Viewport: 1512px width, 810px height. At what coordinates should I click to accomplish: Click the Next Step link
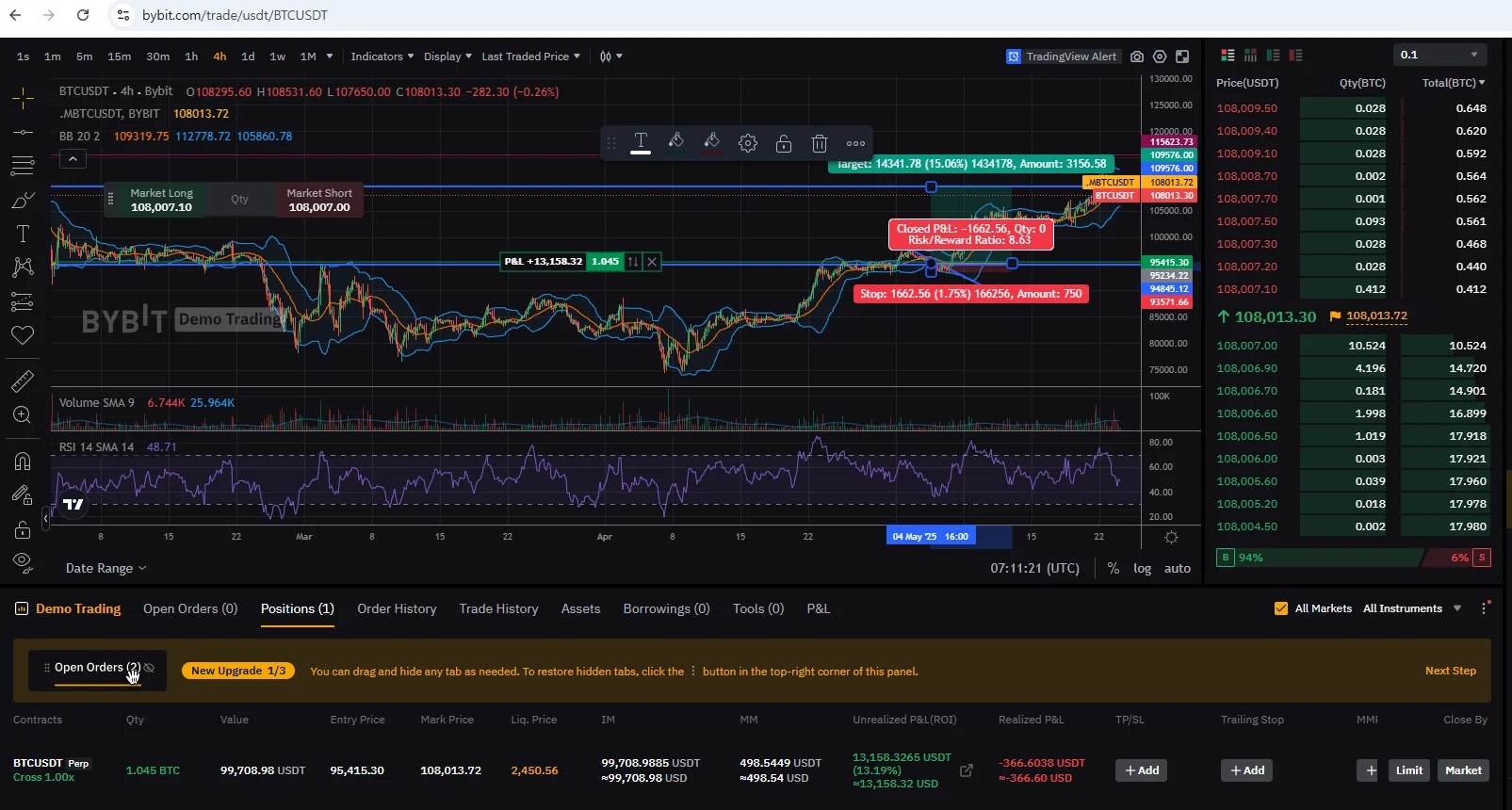click(x=1450, y=671)
